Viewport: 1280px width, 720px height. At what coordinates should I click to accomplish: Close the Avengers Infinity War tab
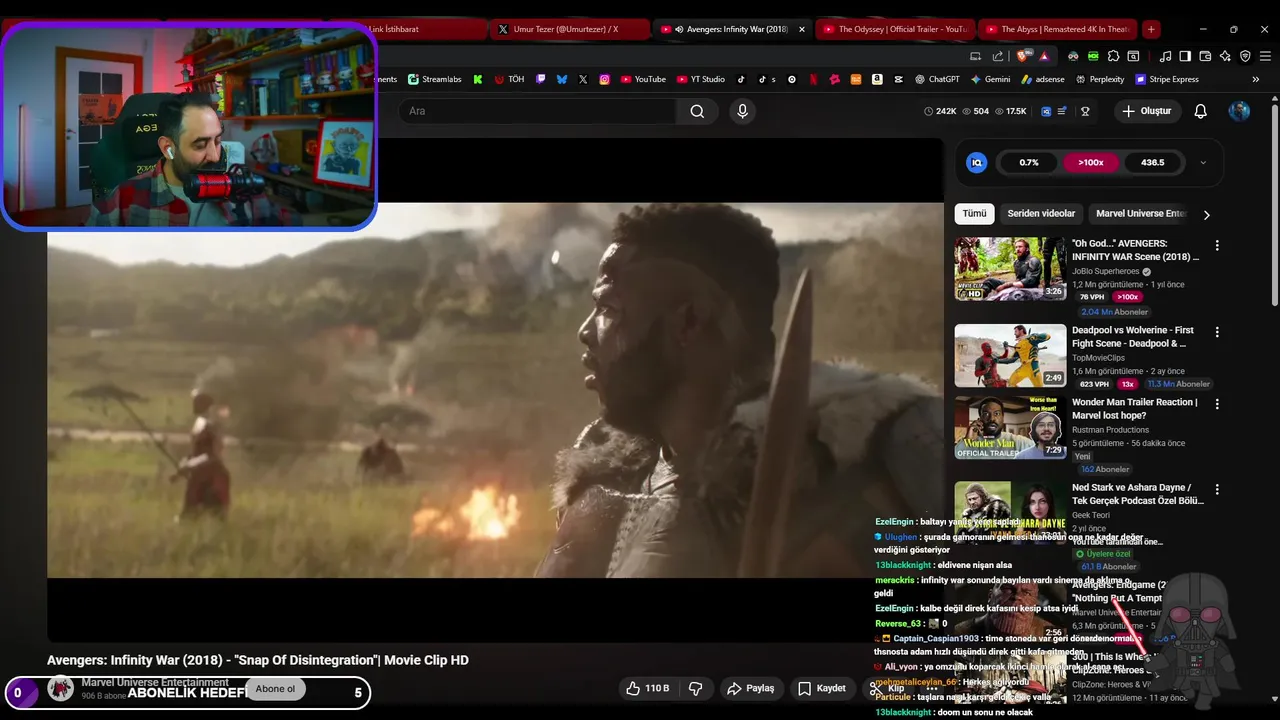click(801, 29)
